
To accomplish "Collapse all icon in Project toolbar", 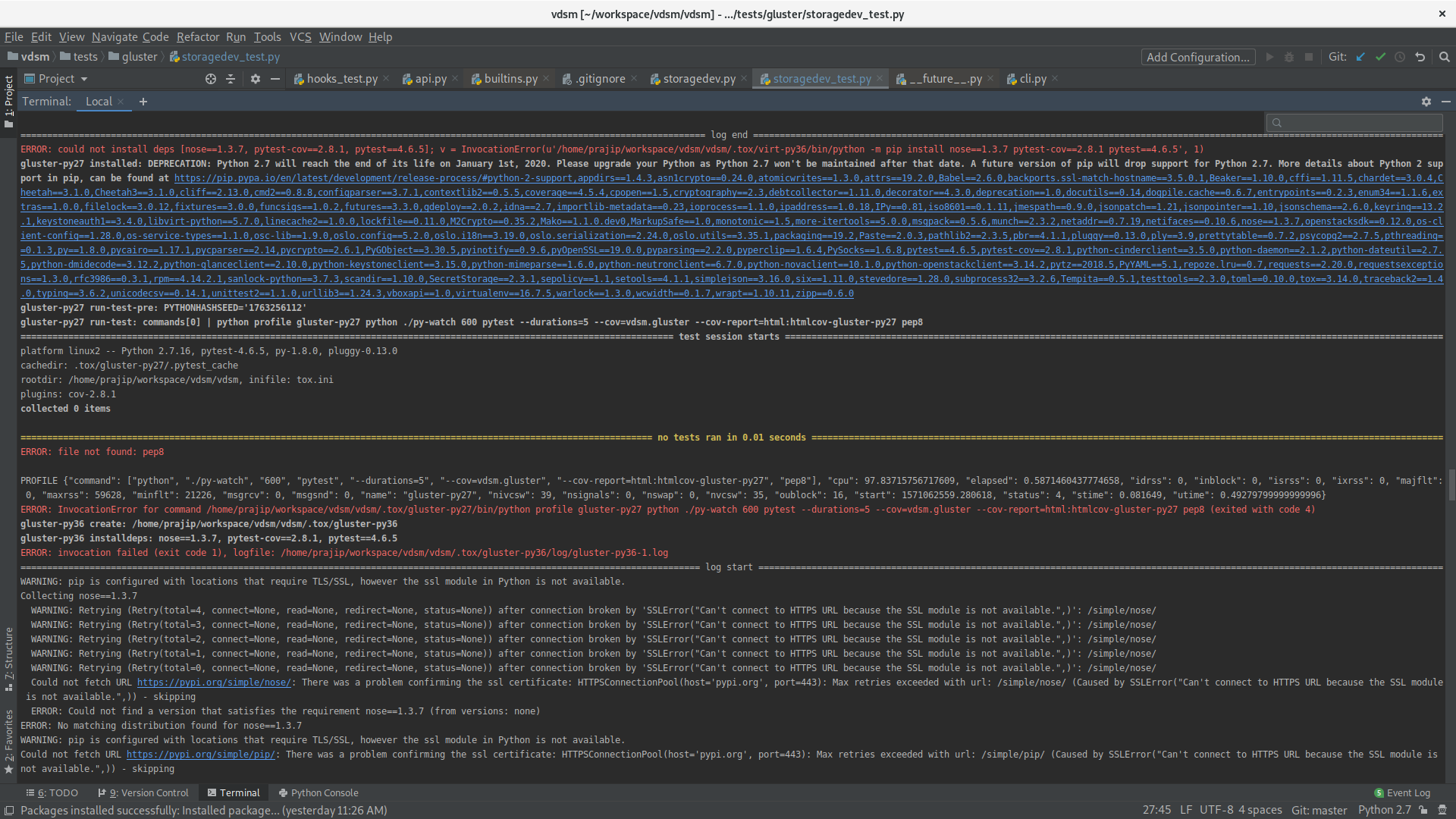I will click(231, 79).
